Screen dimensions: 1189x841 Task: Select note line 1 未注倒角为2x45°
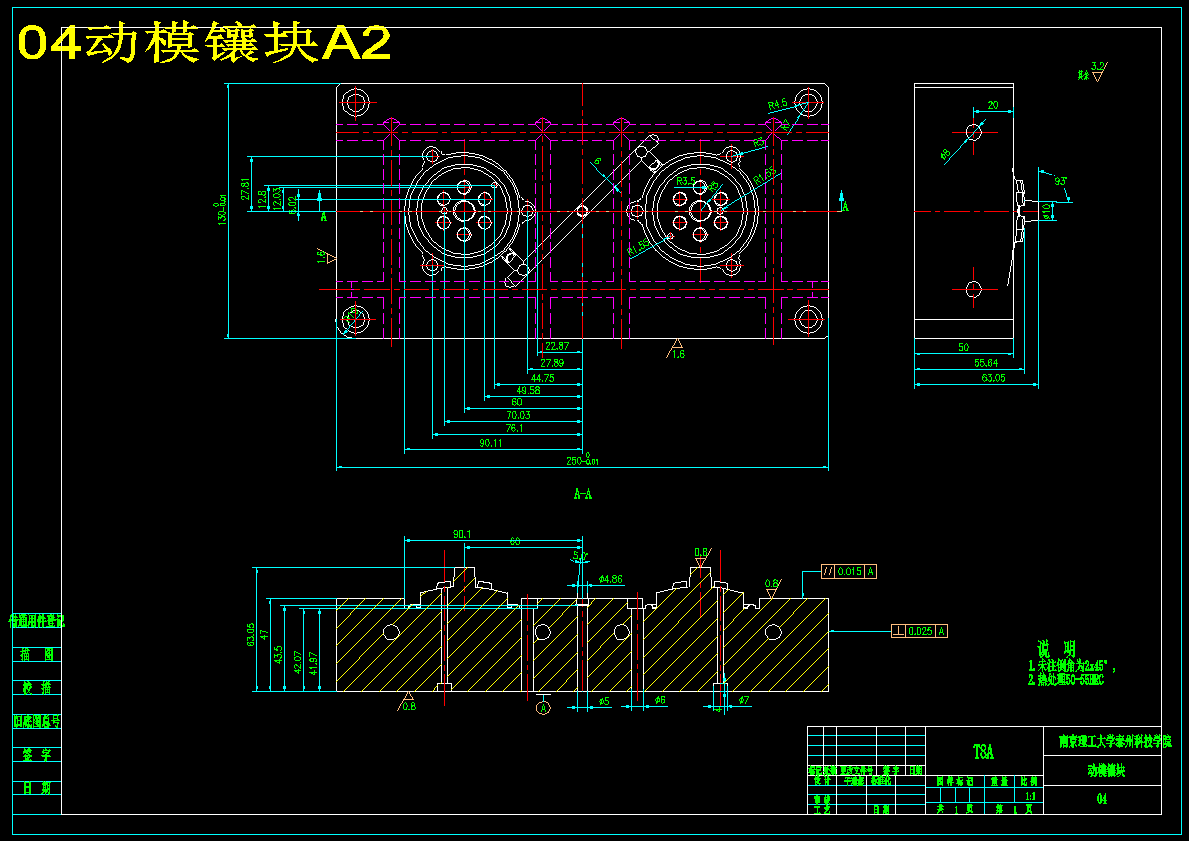click(1071, 667)
